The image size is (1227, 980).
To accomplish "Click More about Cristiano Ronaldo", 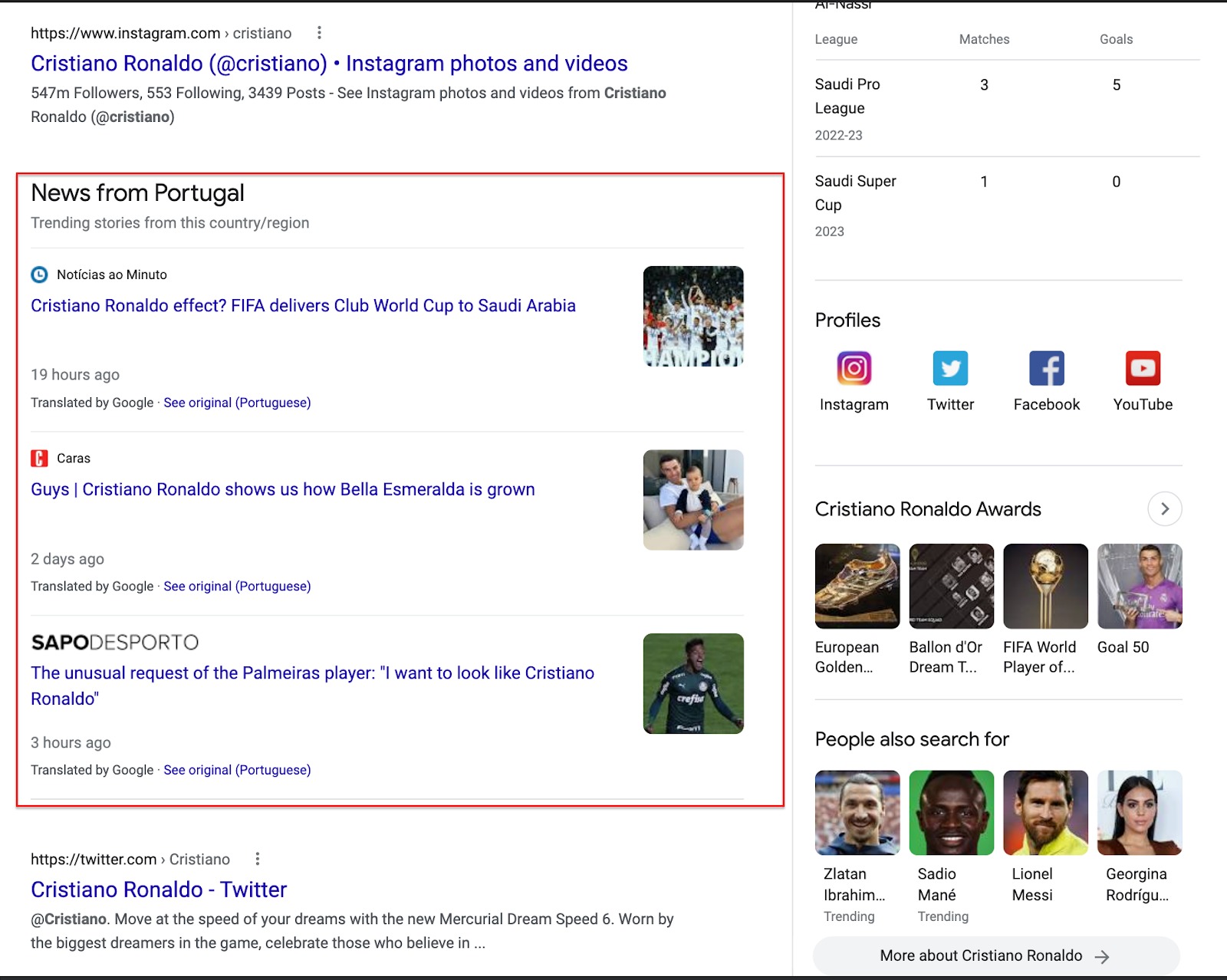I will 992,955.
